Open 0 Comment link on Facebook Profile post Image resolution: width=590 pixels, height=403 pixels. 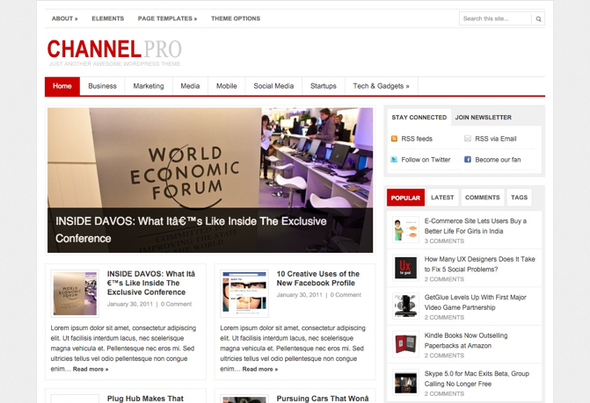click(x=345, y=295)
